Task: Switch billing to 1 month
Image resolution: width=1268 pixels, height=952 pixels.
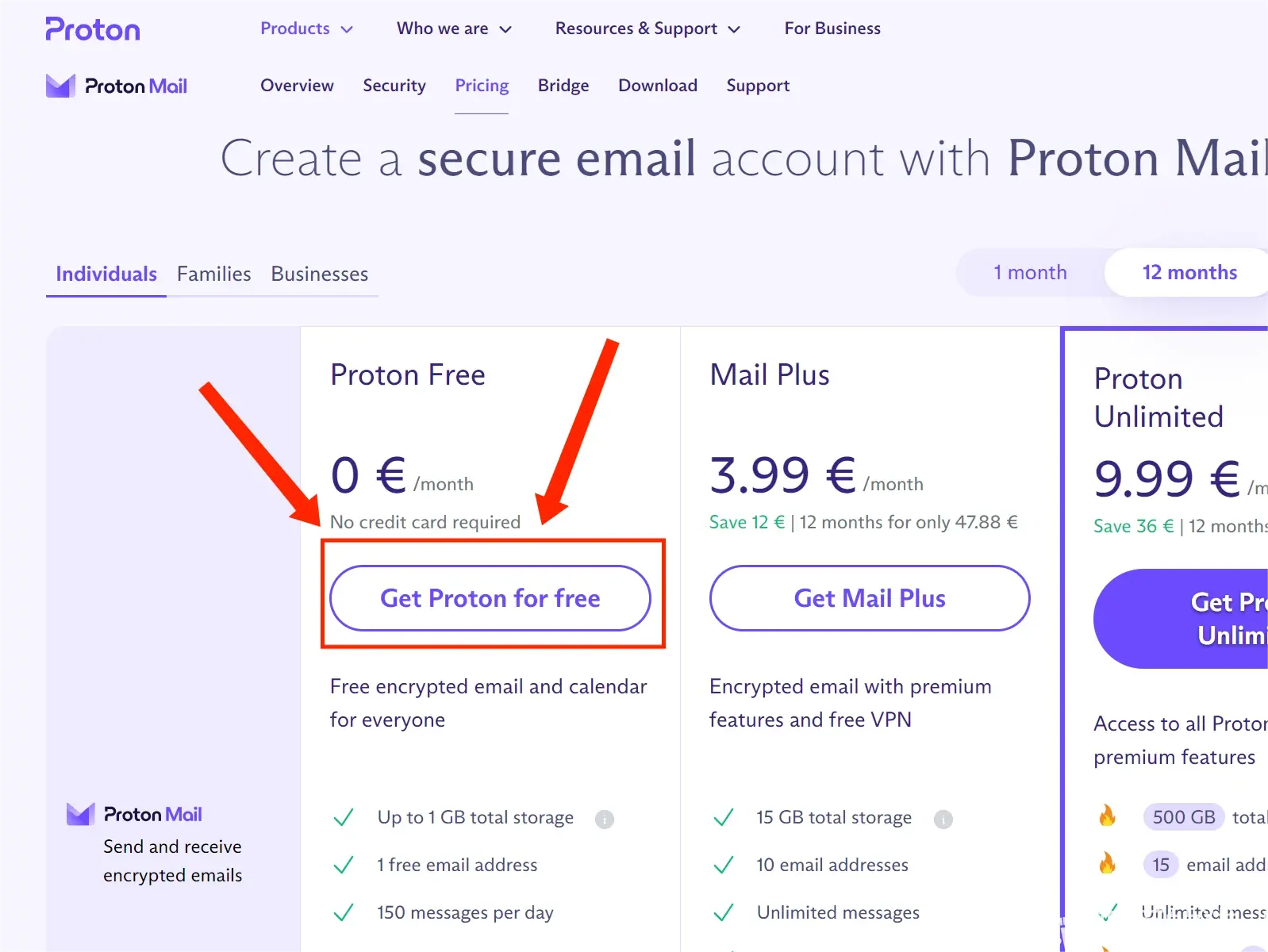Action: tap(1030, 272)
